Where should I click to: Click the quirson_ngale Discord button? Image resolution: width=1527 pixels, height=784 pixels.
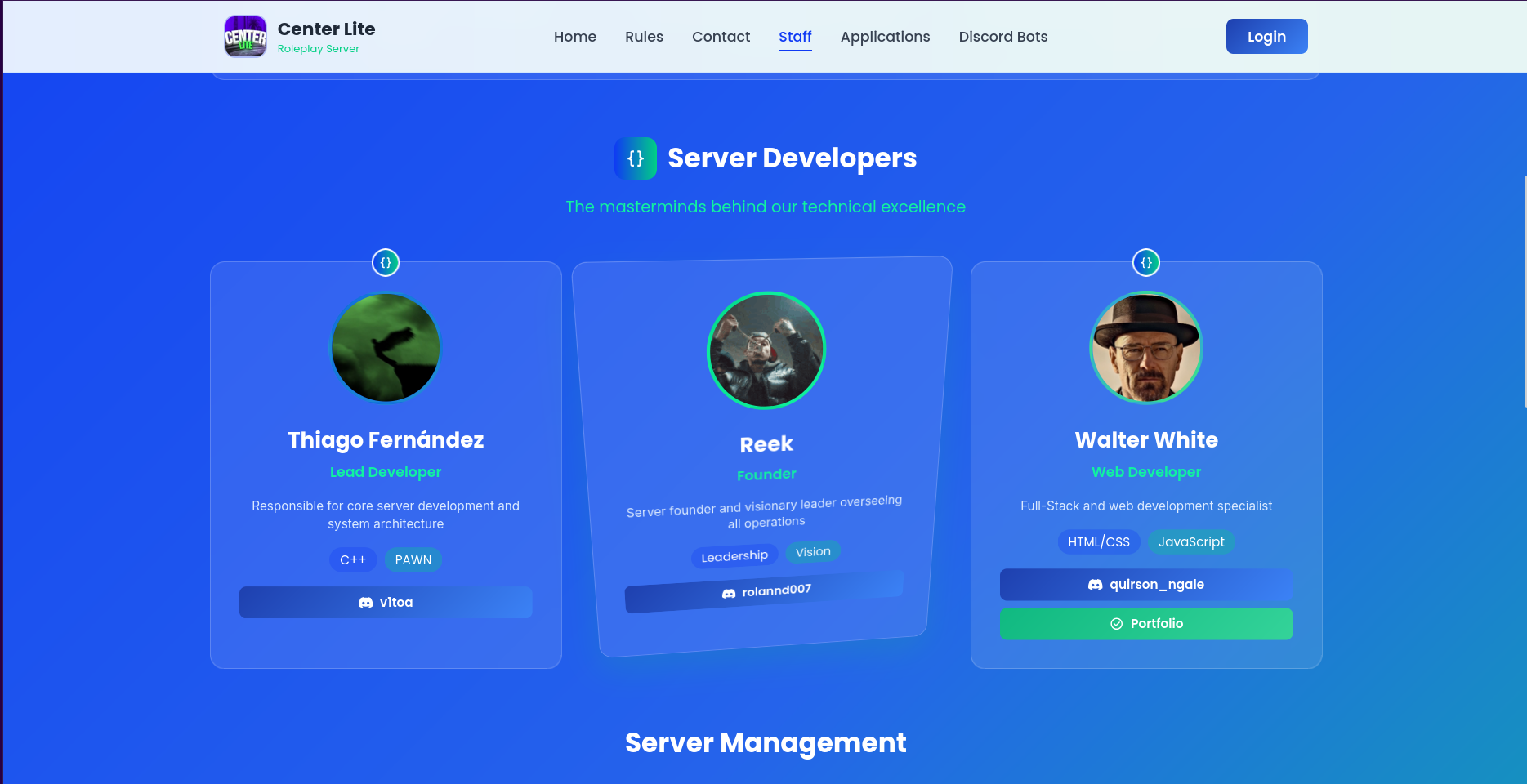pyautogui.click(x=1145, y=585)
